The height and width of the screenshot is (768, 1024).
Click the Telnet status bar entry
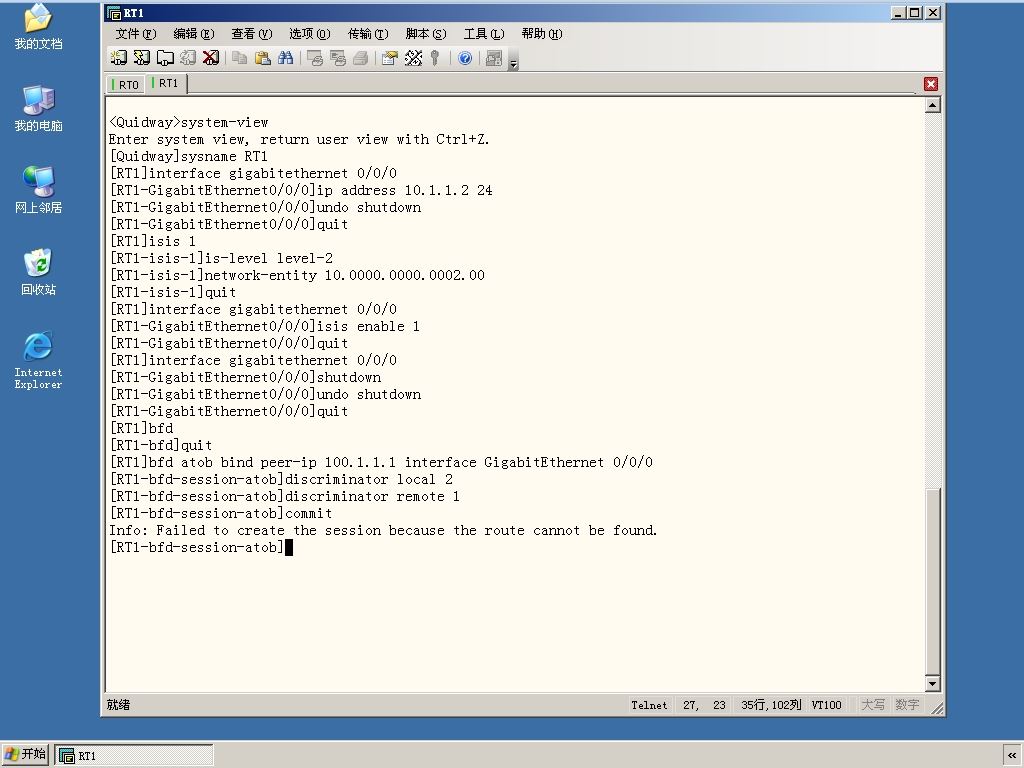coord(649,705)
